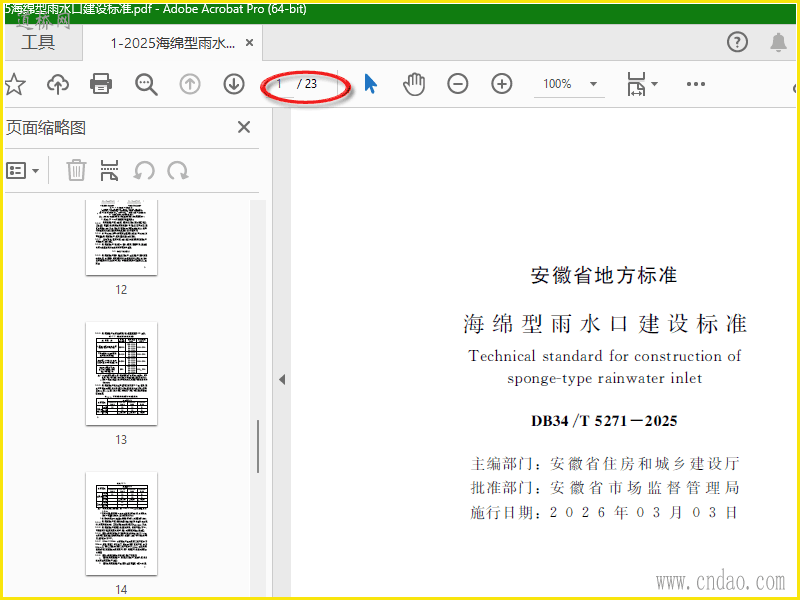Rotate pages clockwise
The image size is (800, 600).
[x=178, y=170]
